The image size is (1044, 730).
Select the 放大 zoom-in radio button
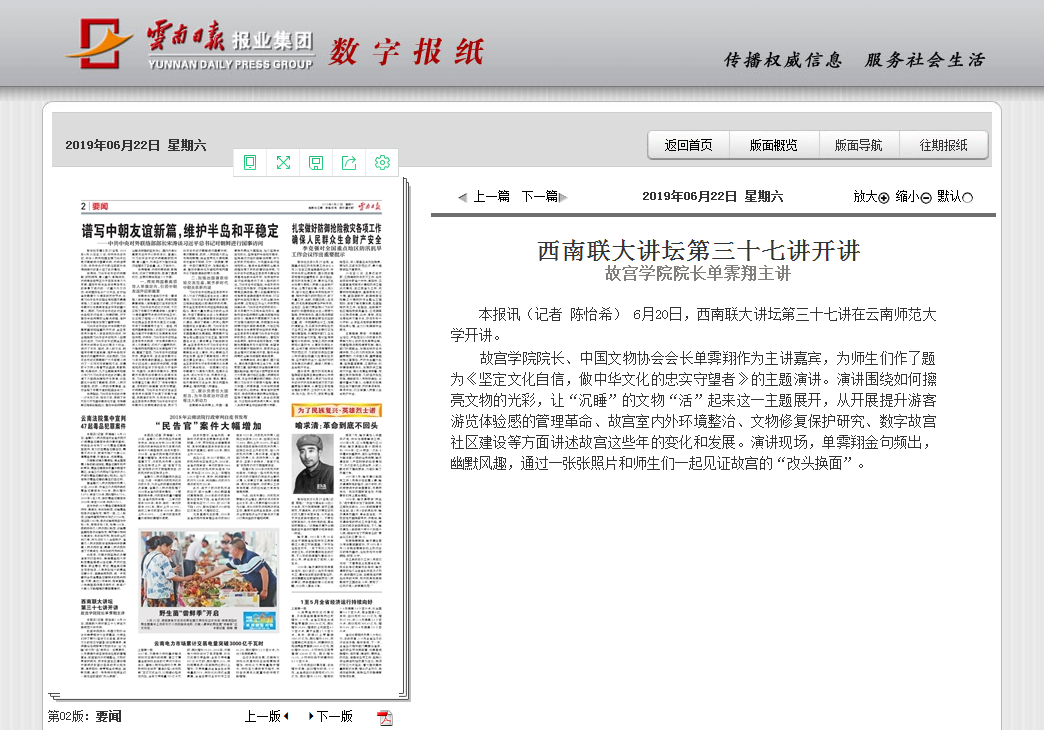coord(883,198)
